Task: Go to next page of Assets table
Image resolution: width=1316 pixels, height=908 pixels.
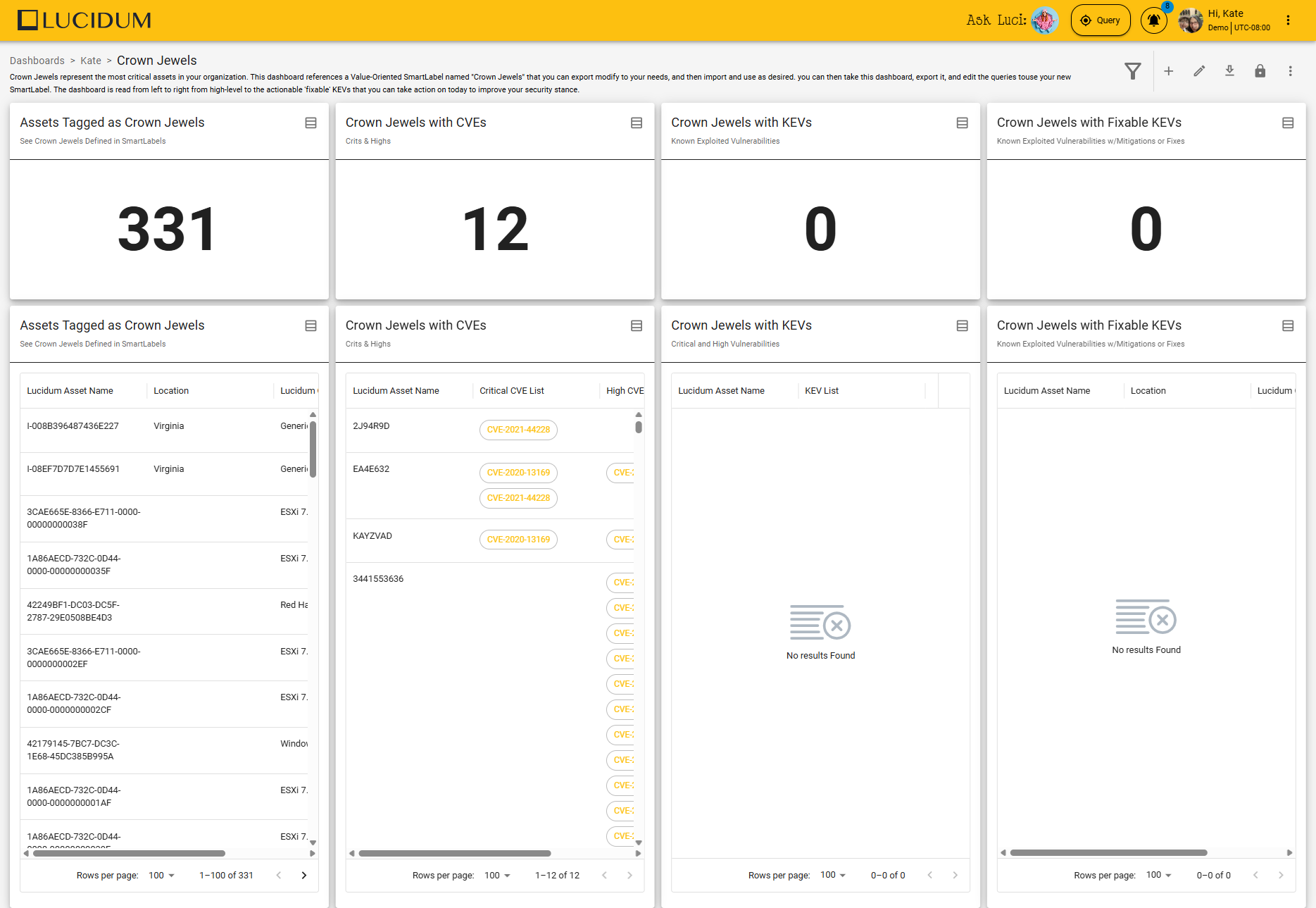Action: click(304, 876)
